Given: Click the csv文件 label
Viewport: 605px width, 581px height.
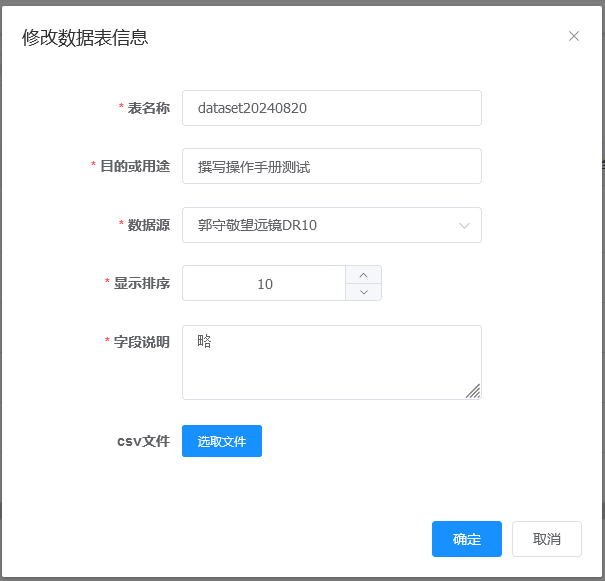Looking at the screenshot, I should (x=143, y=440).
